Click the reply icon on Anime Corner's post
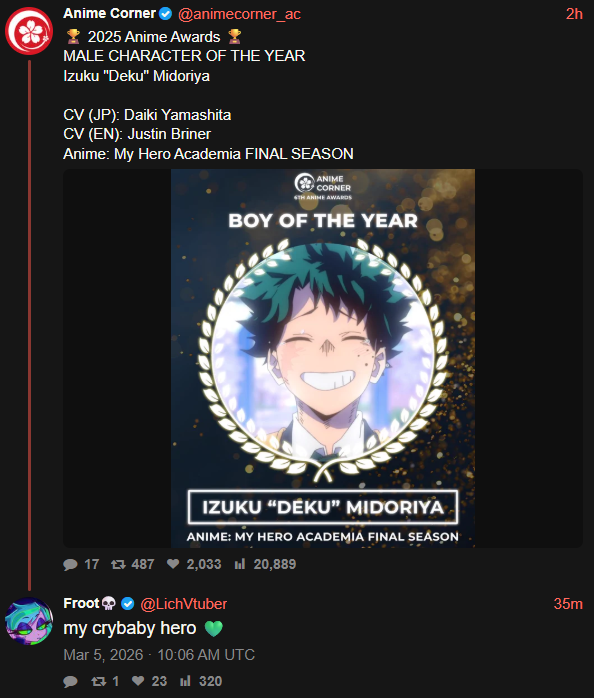 (x=70, y=564)
